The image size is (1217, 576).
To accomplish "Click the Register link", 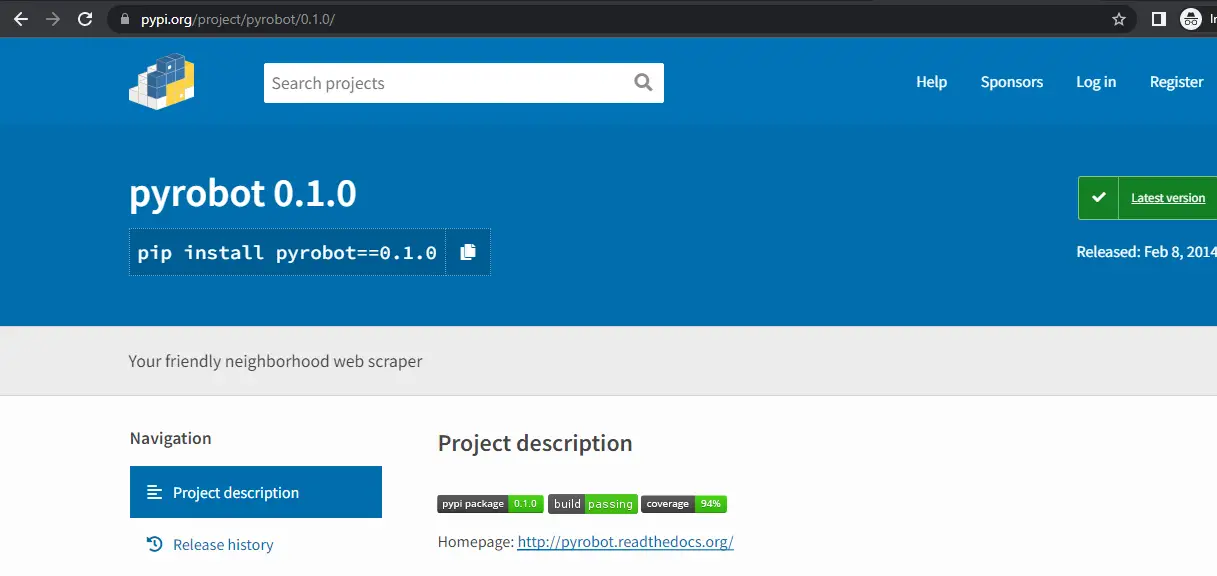I will [1176, 83].
